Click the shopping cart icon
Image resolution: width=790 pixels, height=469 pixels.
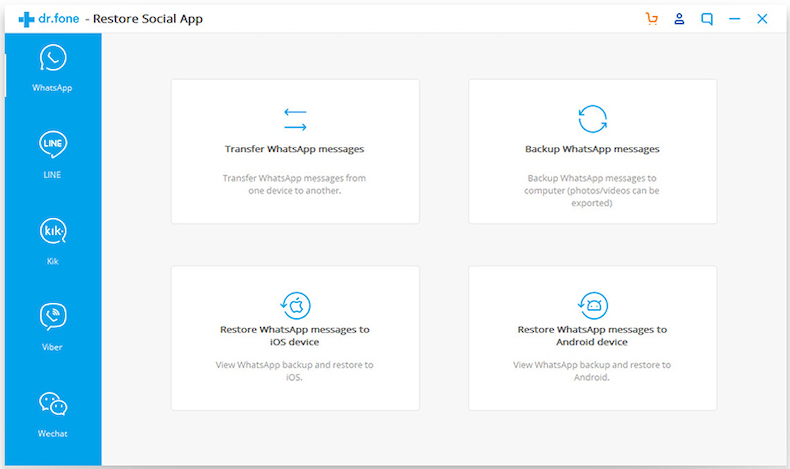click(652, 19)
